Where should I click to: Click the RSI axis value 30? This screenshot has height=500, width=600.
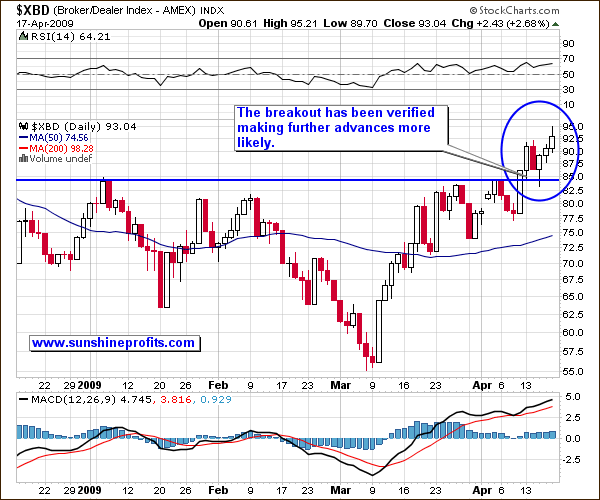click(x=568, y=90)
